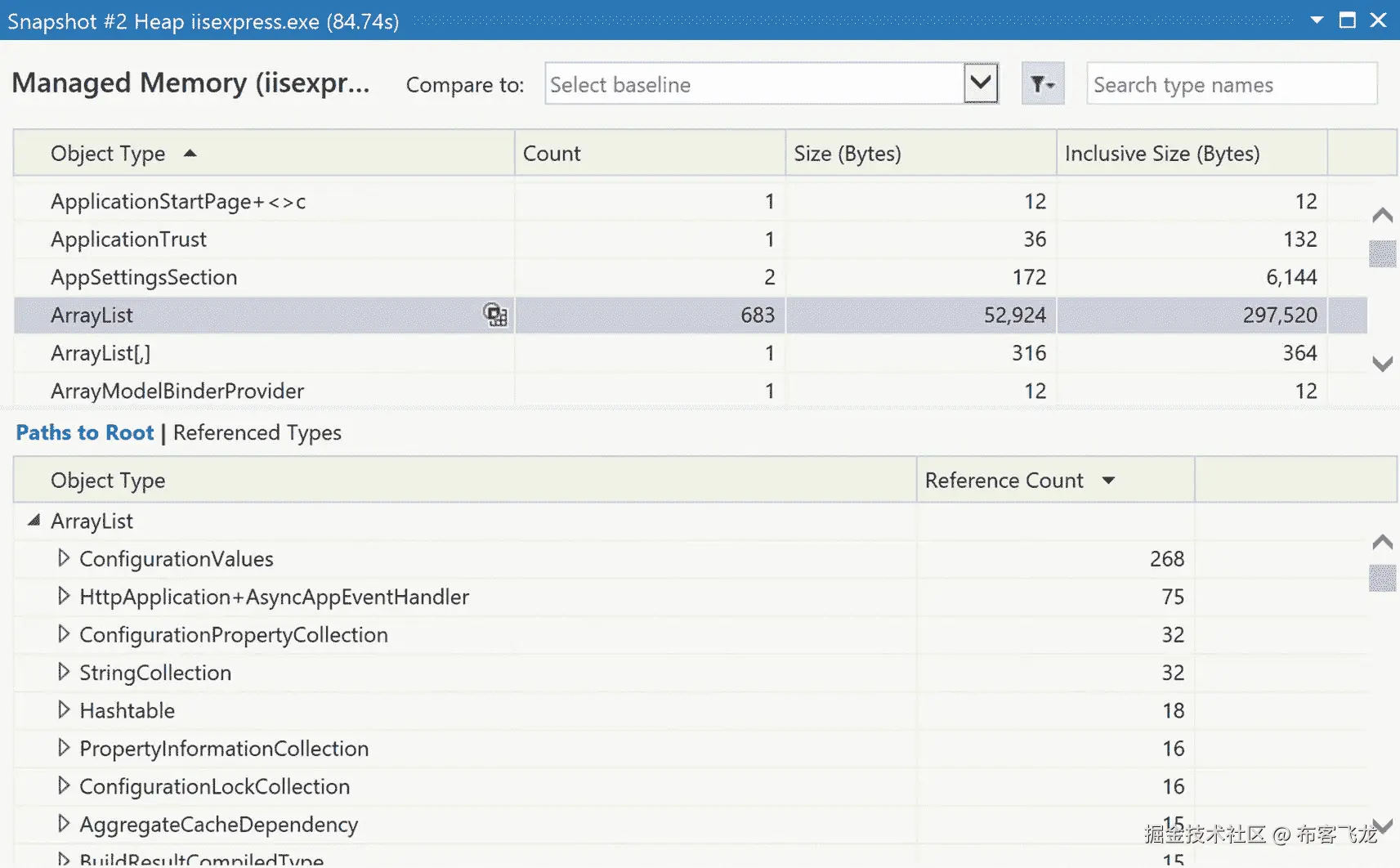Sort by the Size (Bytes) column
The image size is (1400, 868).
[921, 153]
